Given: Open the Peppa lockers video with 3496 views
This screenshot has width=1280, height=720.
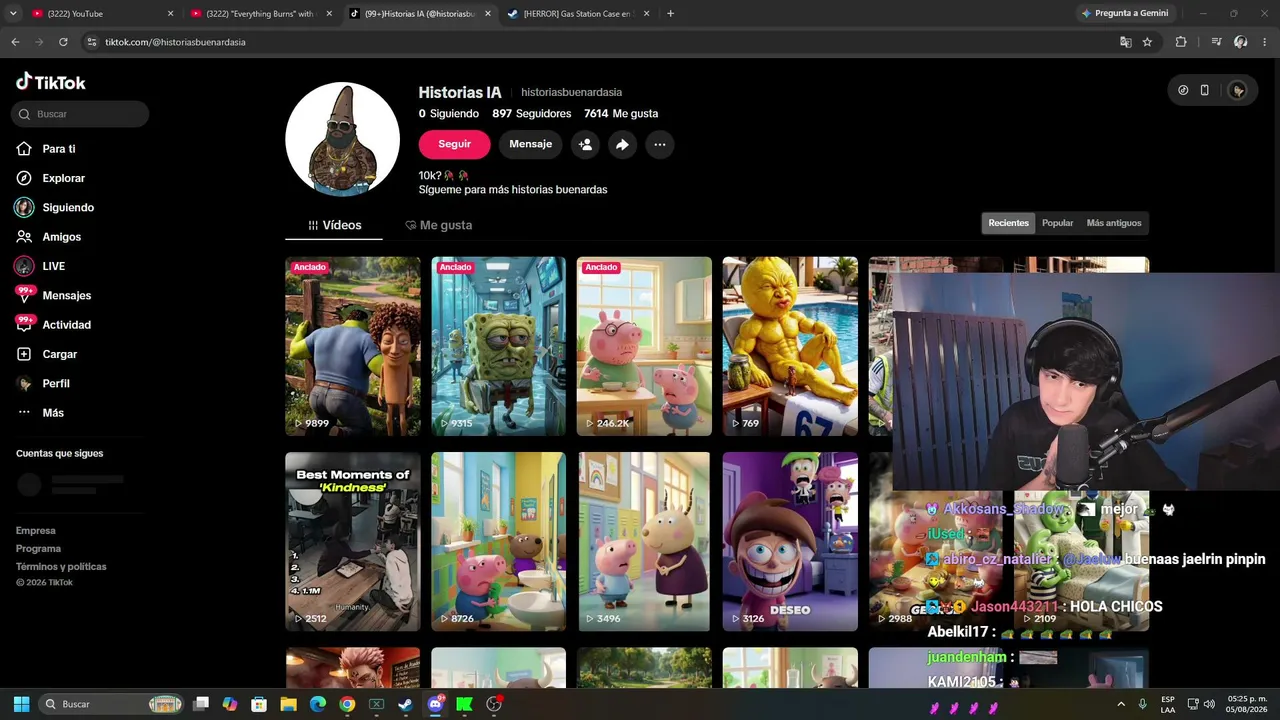Looking at the screenshot, I should click(x=644, y=541).
